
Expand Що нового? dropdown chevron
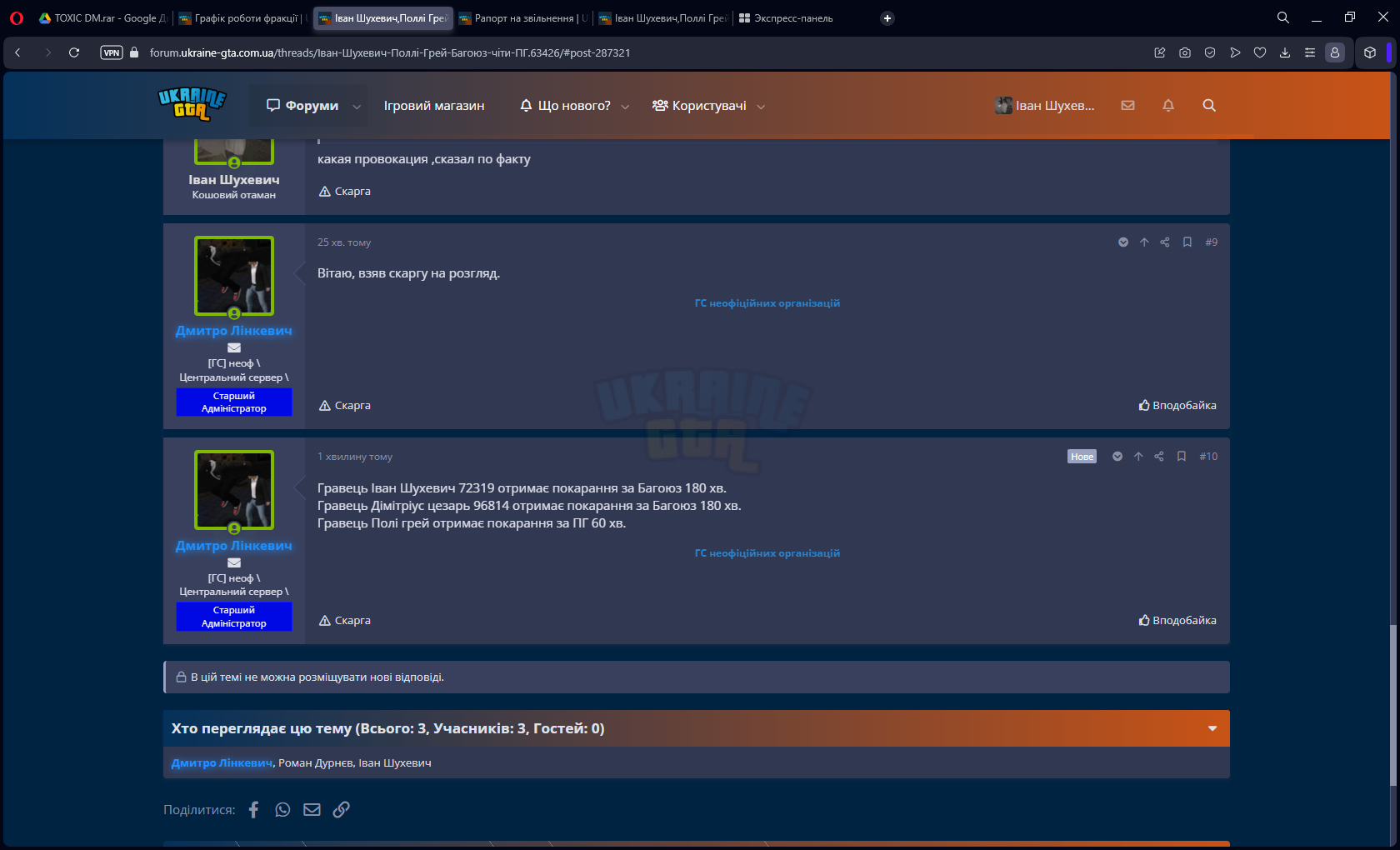point(625,107)
